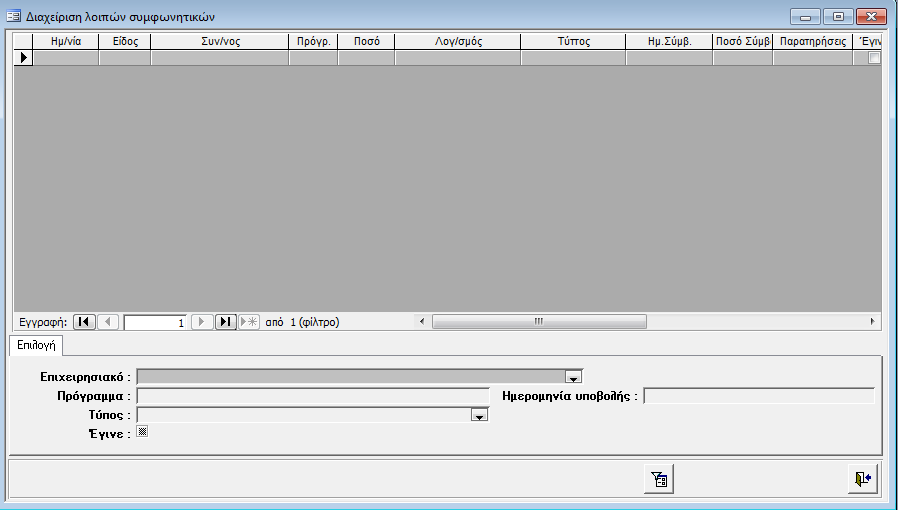Expand the Τύπος combo box
This screenshot has height=510, width=898.
(479, 415)
